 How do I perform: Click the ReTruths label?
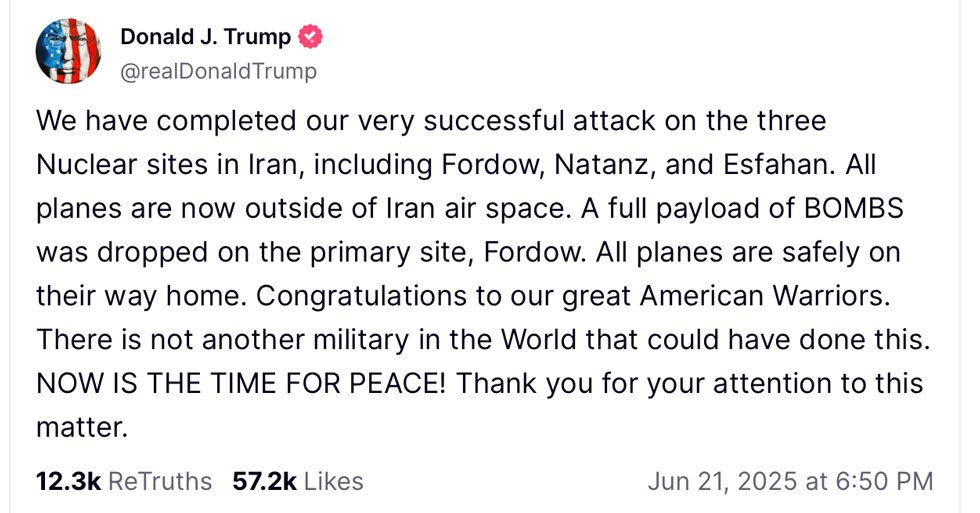pos(160,482)
